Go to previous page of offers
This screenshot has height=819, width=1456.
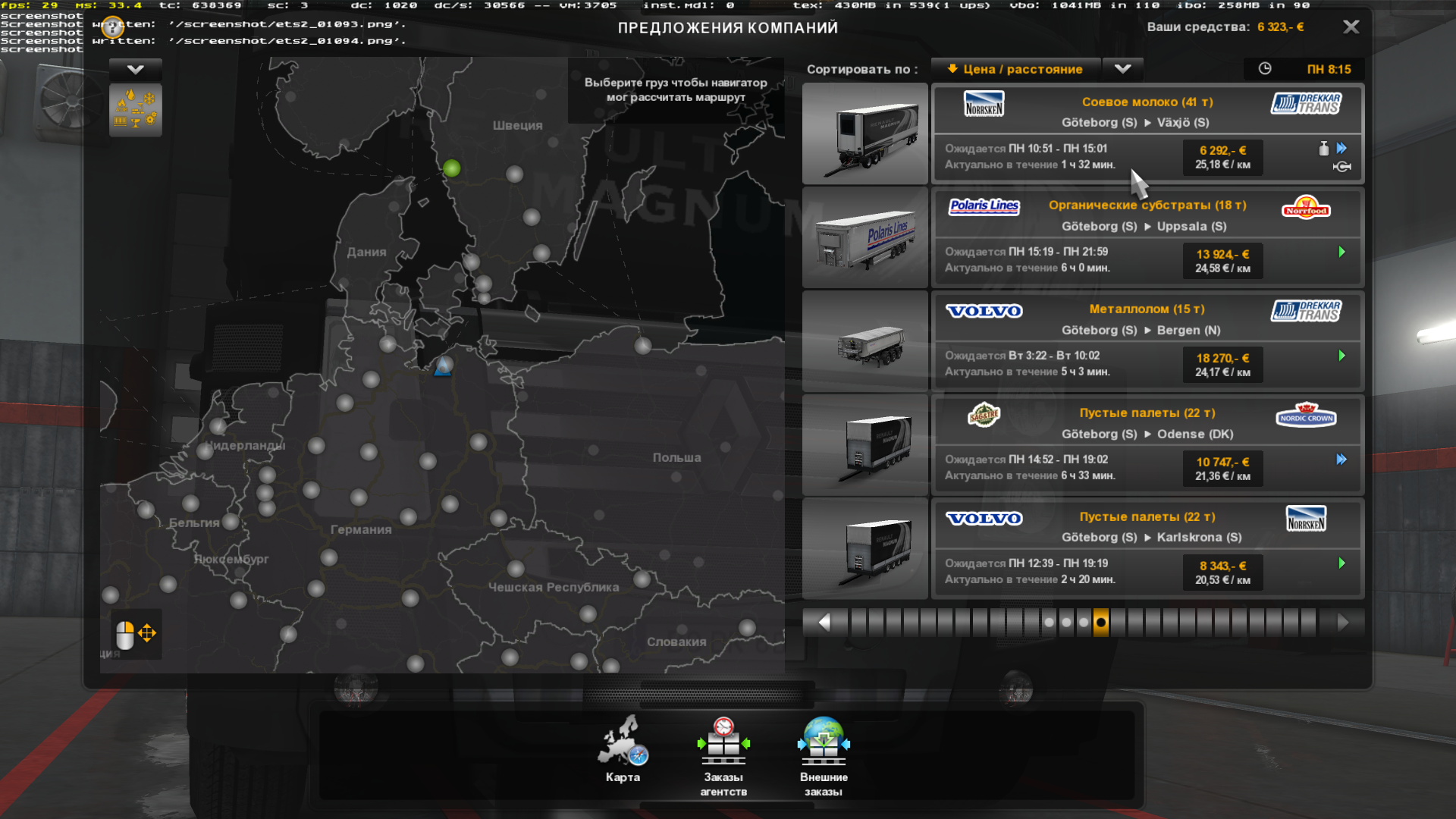point(825,623)
